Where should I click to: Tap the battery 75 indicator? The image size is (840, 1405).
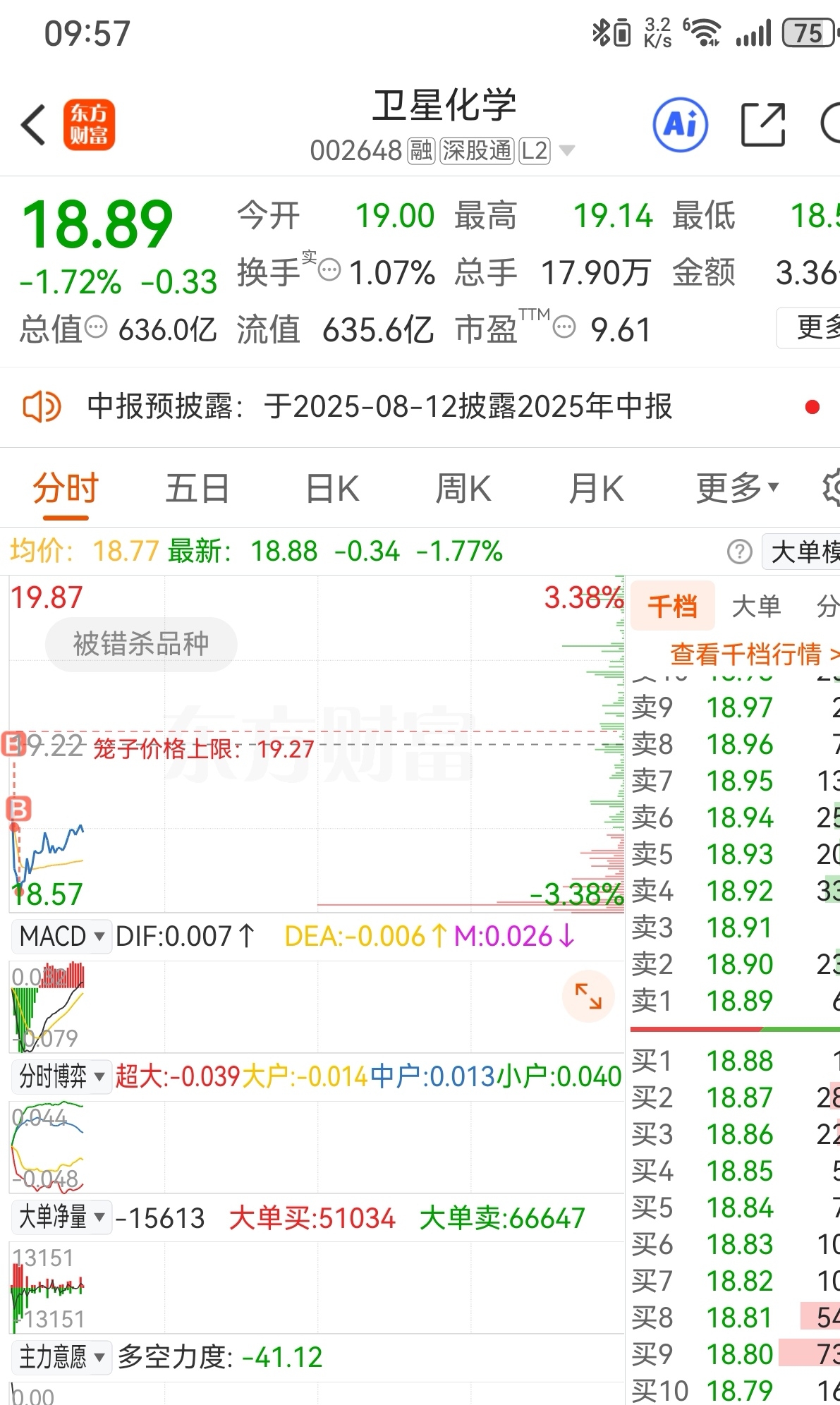tap(809, 33)
